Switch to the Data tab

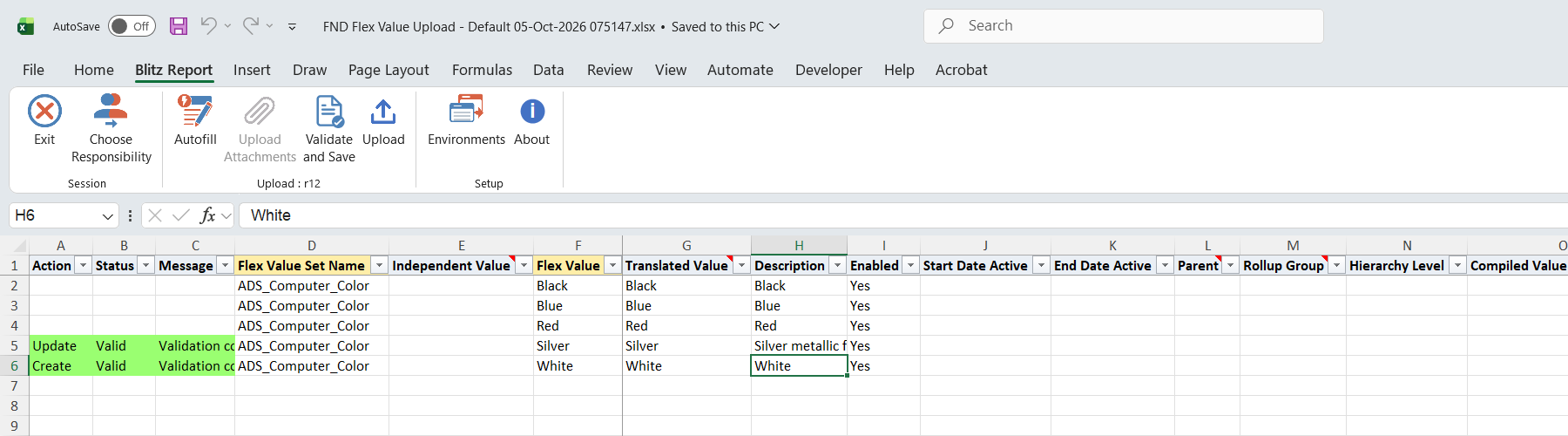(549, 70)
